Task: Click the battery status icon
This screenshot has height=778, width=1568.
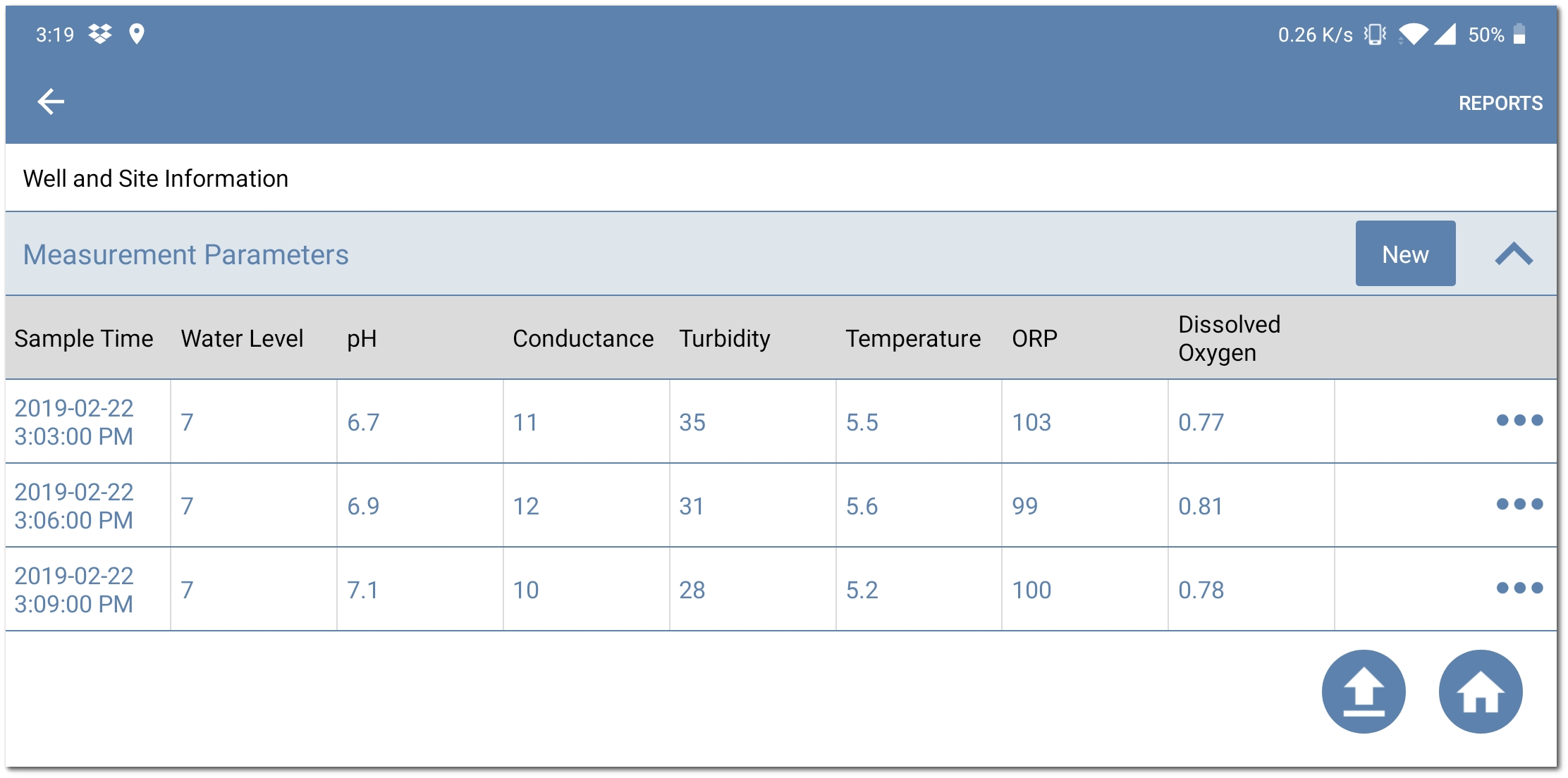Action: click(x=1520, y=34)
